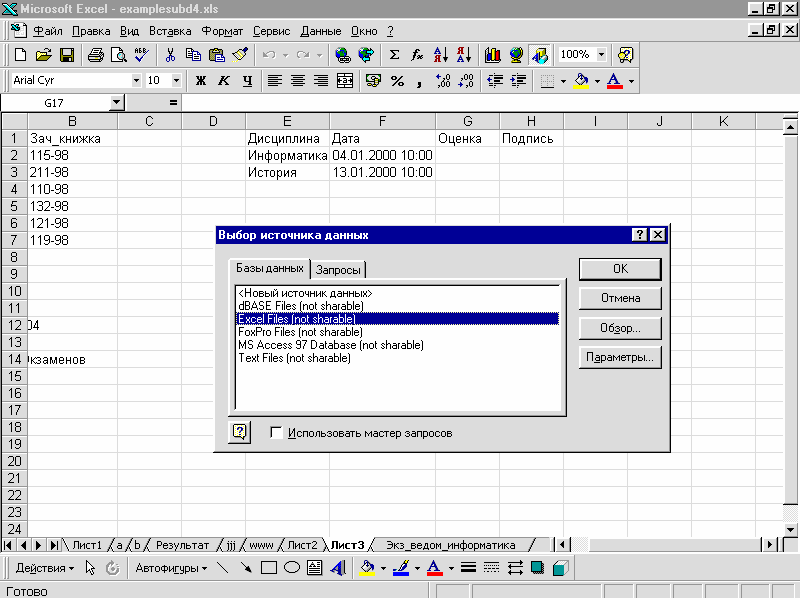Save the workbook with the floppy disk icon
800x600 pixels.
point(67,55)
